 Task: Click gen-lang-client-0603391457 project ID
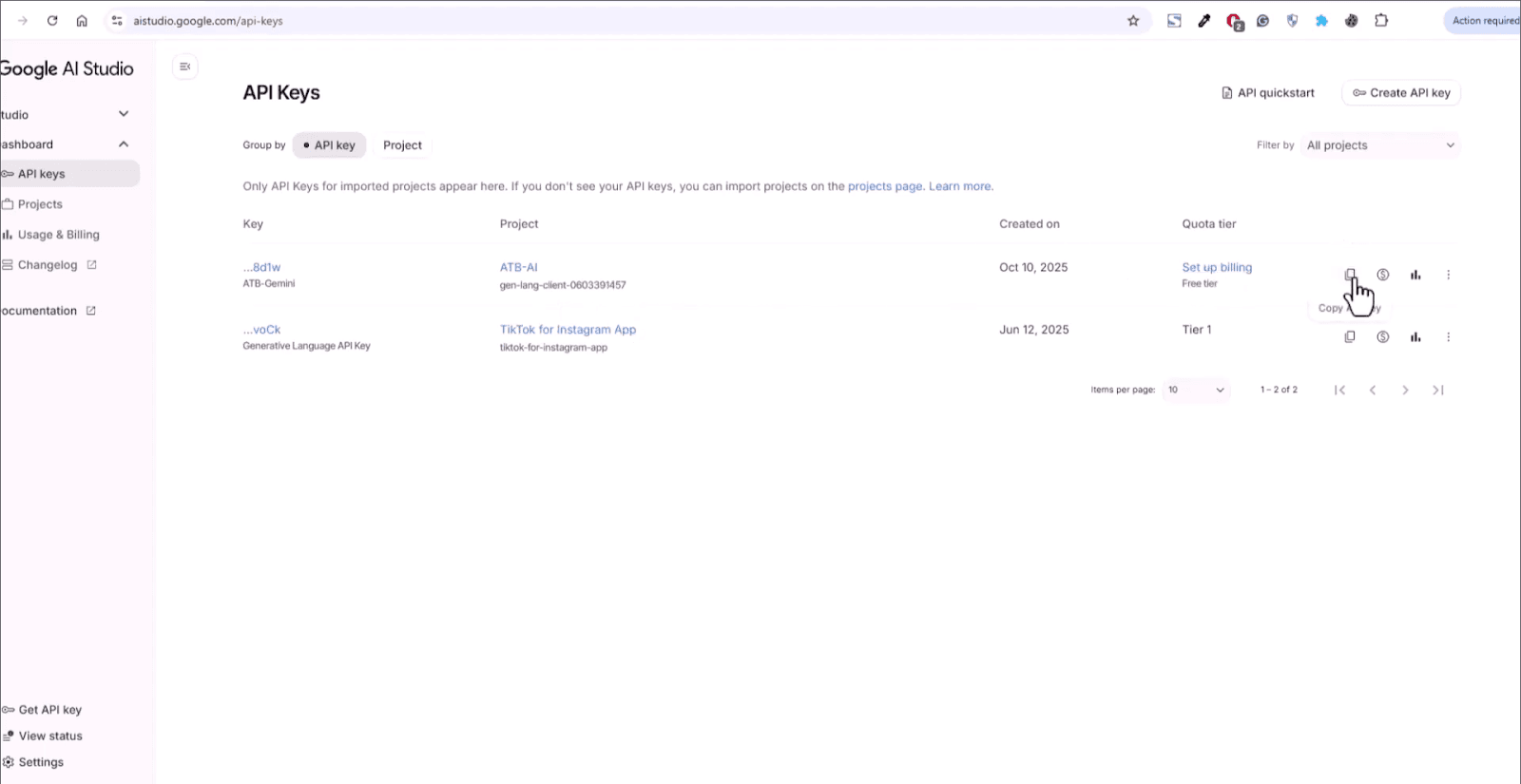click(563, 285)
